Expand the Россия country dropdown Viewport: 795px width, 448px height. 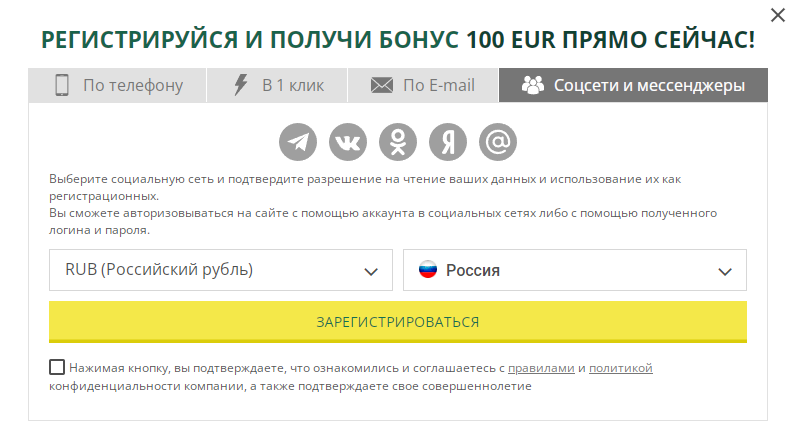coord(575,270)
